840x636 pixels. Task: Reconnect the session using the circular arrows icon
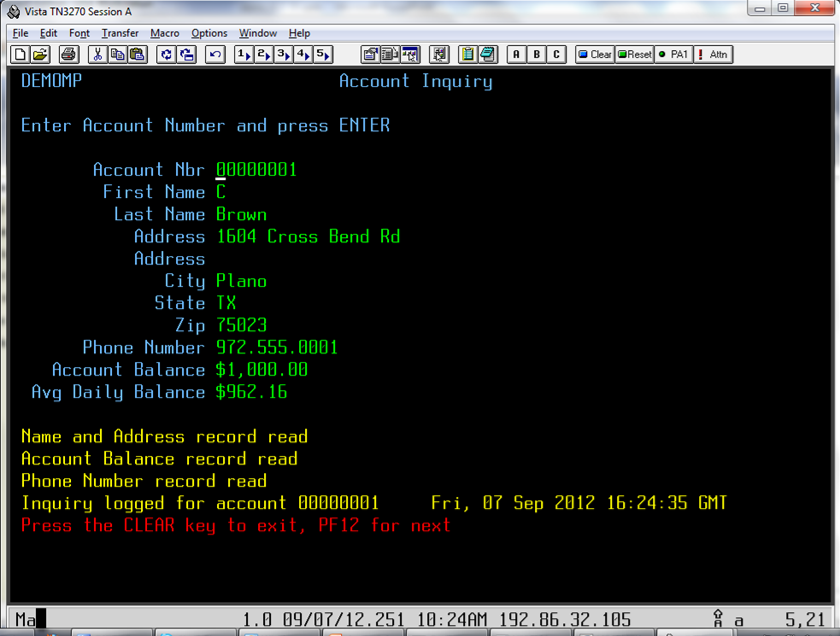(167, 54)
